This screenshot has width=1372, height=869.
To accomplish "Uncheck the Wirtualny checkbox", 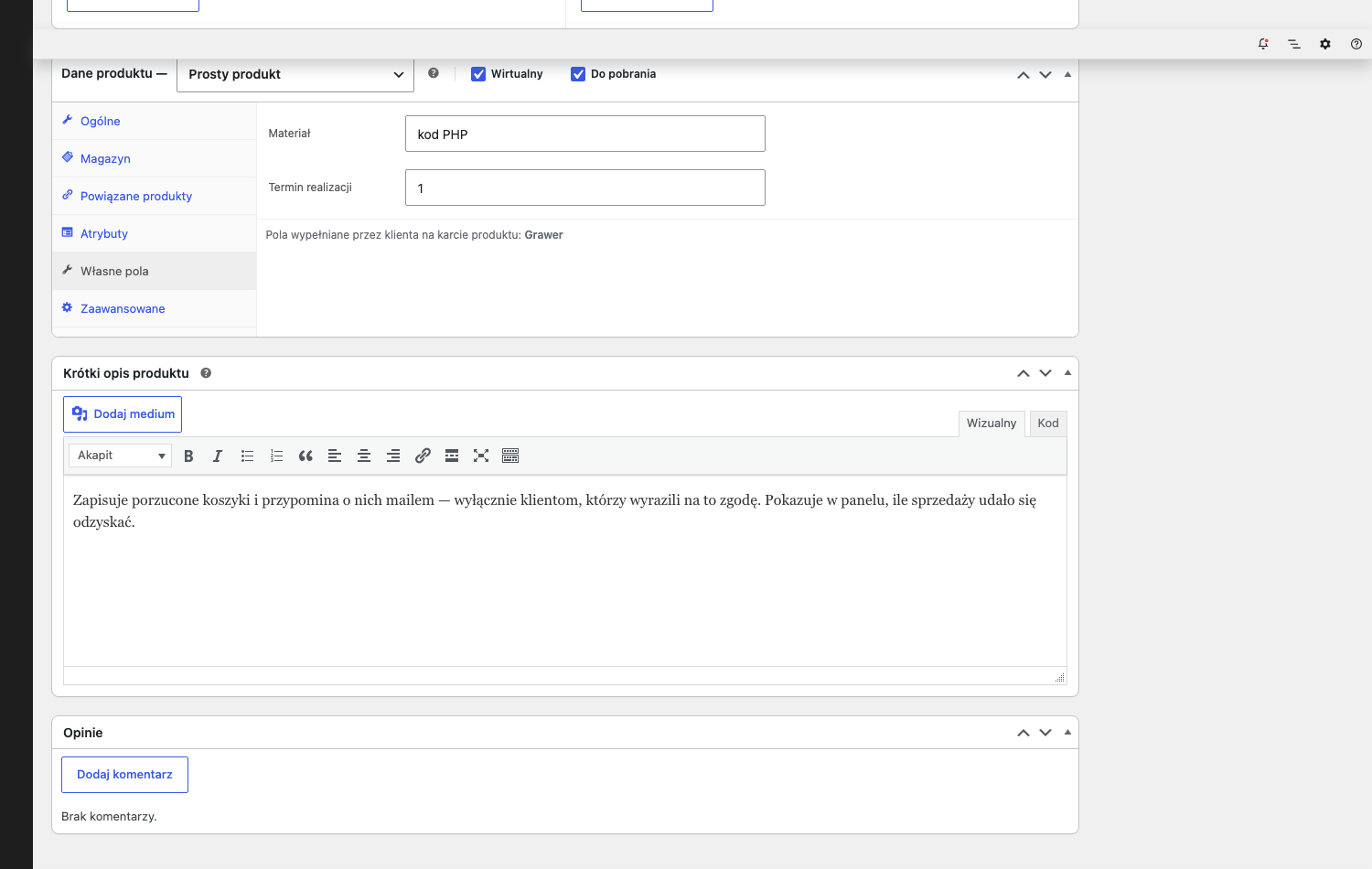I will click(x=478, y=74).
